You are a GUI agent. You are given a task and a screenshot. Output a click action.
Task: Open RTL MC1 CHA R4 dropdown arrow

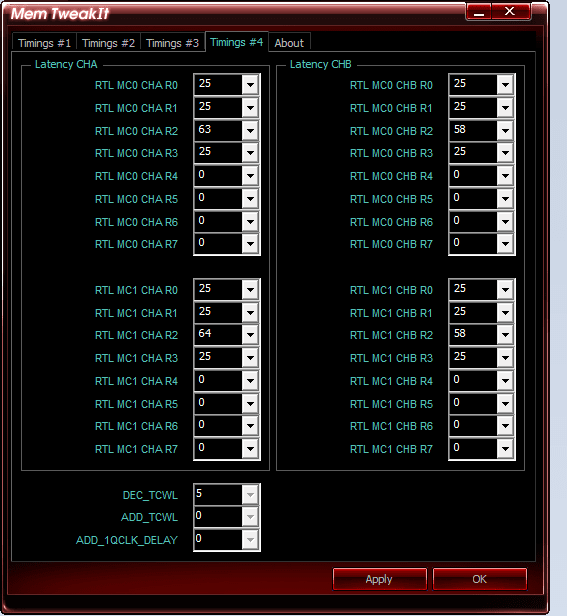coord(250,381)
